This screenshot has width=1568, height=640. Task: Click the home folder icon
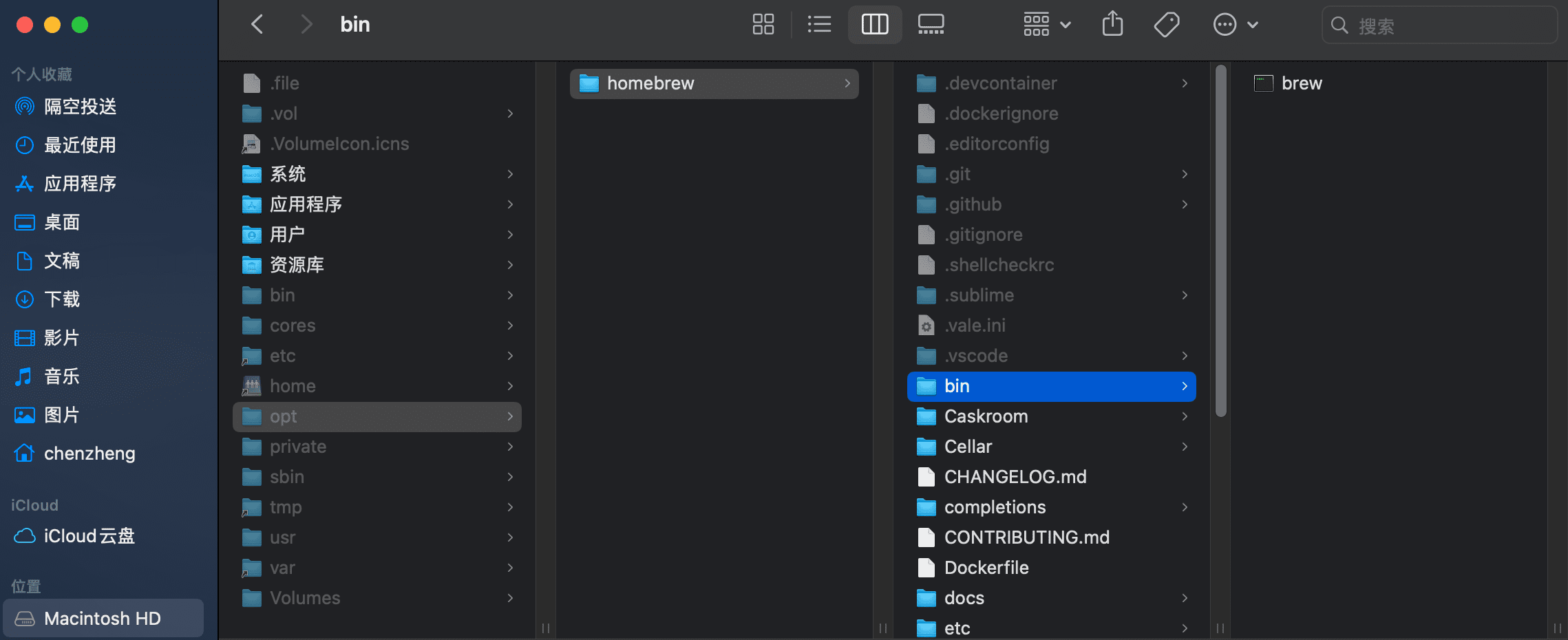coord(252,386)
